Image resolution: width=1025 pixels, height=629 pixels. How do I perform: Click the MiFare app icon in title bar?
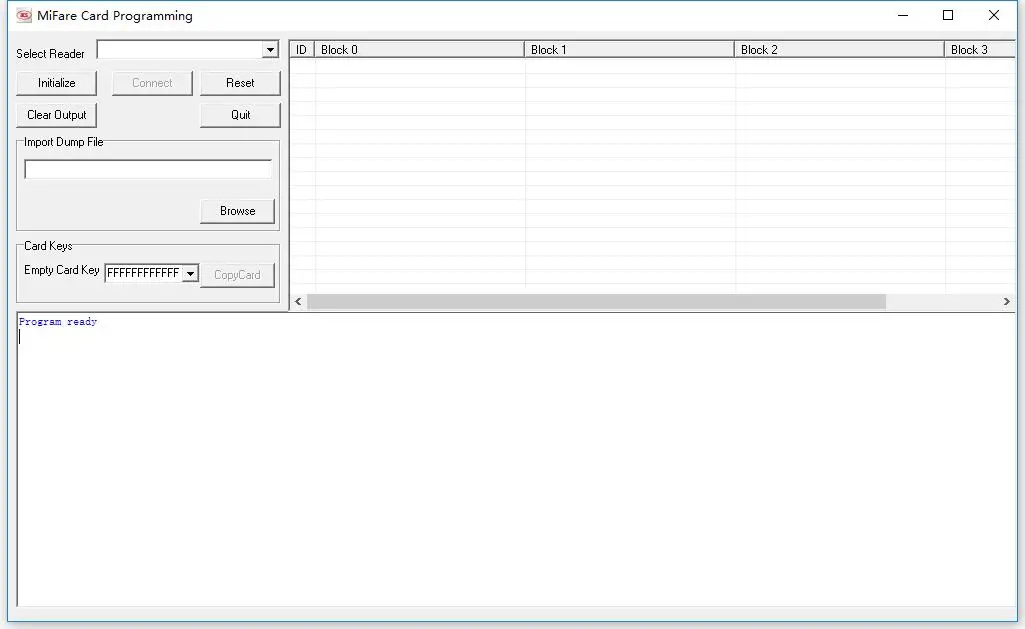[x=24, y=15]
